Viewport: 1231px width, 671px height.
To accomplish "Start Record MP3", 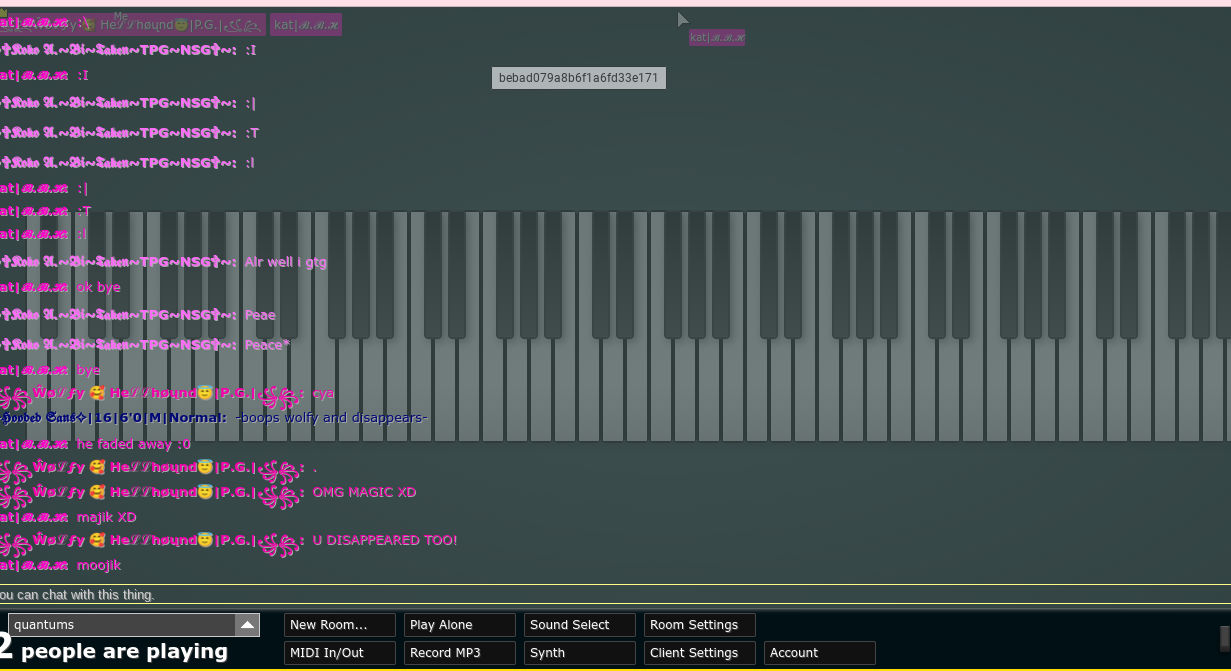I will coord(460,653).
